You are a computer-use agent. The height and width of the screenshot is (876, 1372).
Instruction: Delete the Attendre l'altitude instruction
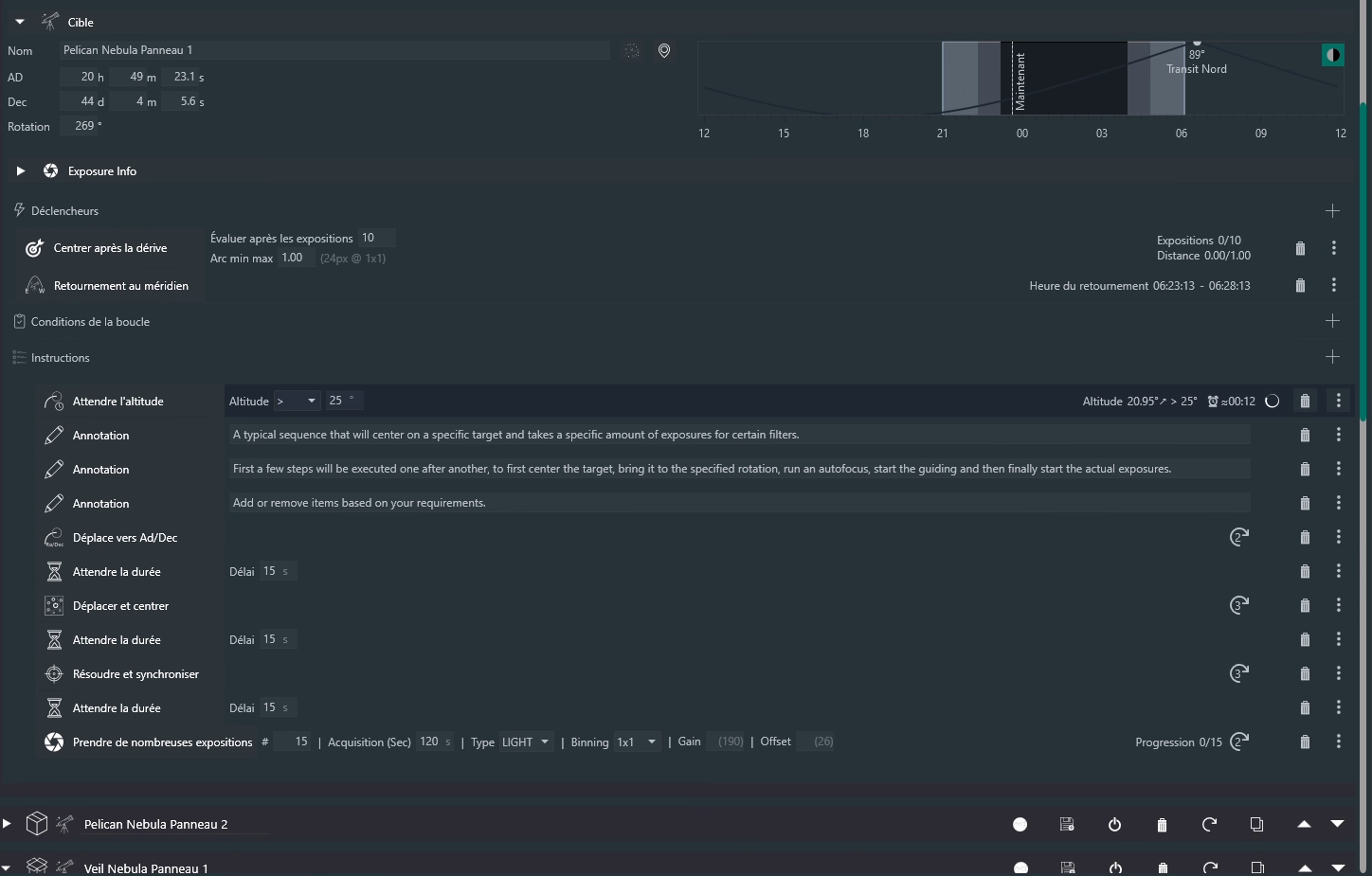click(x=1305, y=402)
